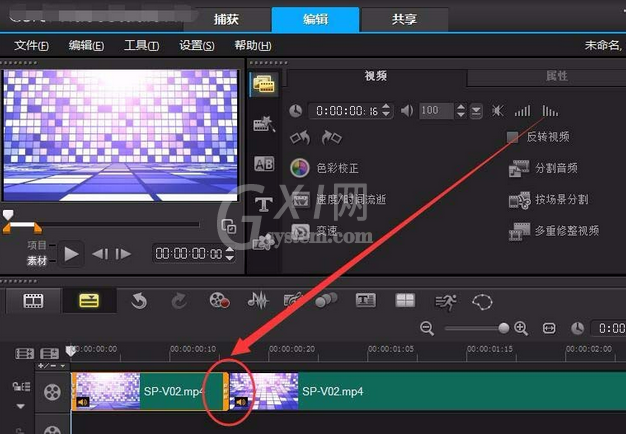Open the 文件(F) menu
Viewport: 626px width, 434px height.
[x=32, y=46]
